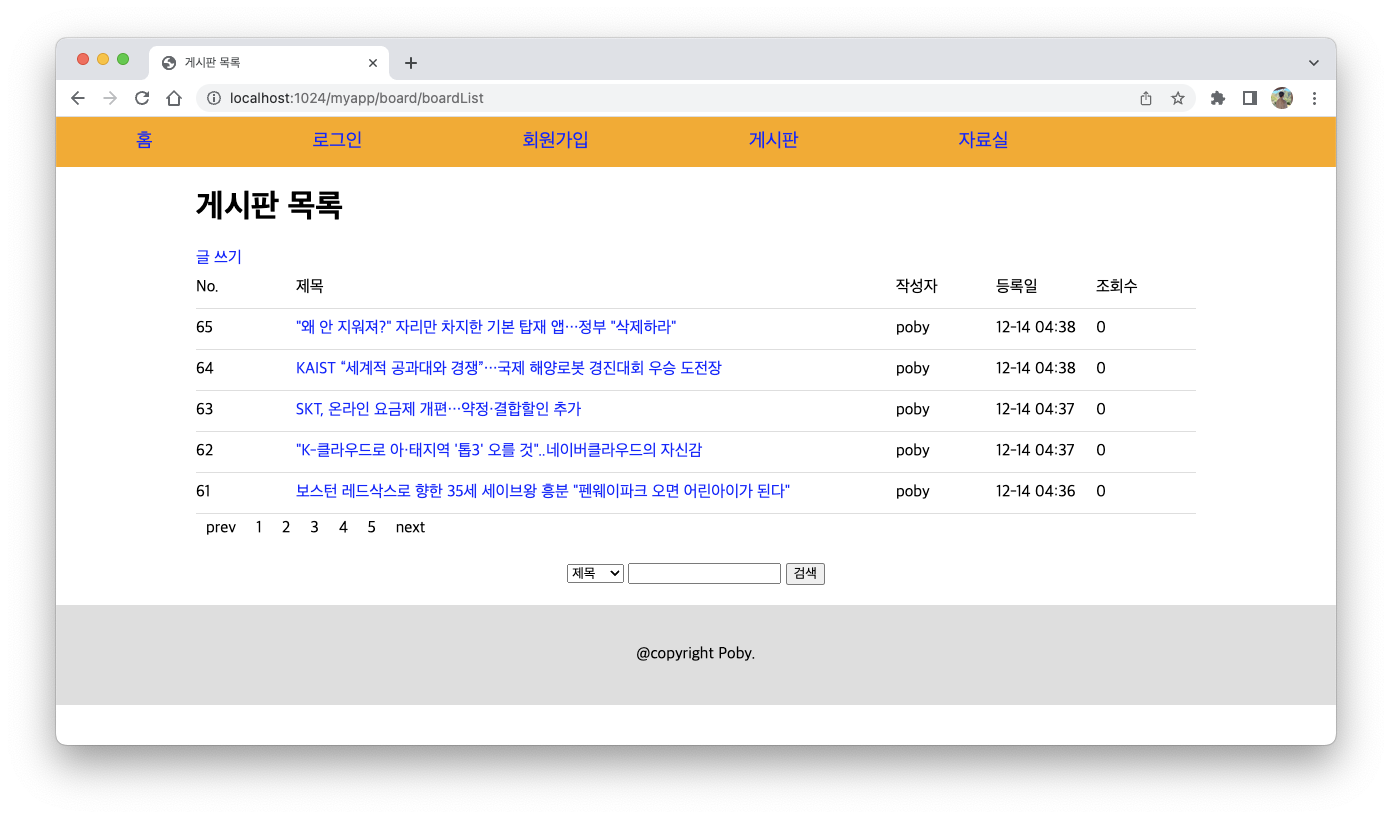1392x819 pixels.
Task: Close the 게시판 목록 tab
Action: coord(373,63)
